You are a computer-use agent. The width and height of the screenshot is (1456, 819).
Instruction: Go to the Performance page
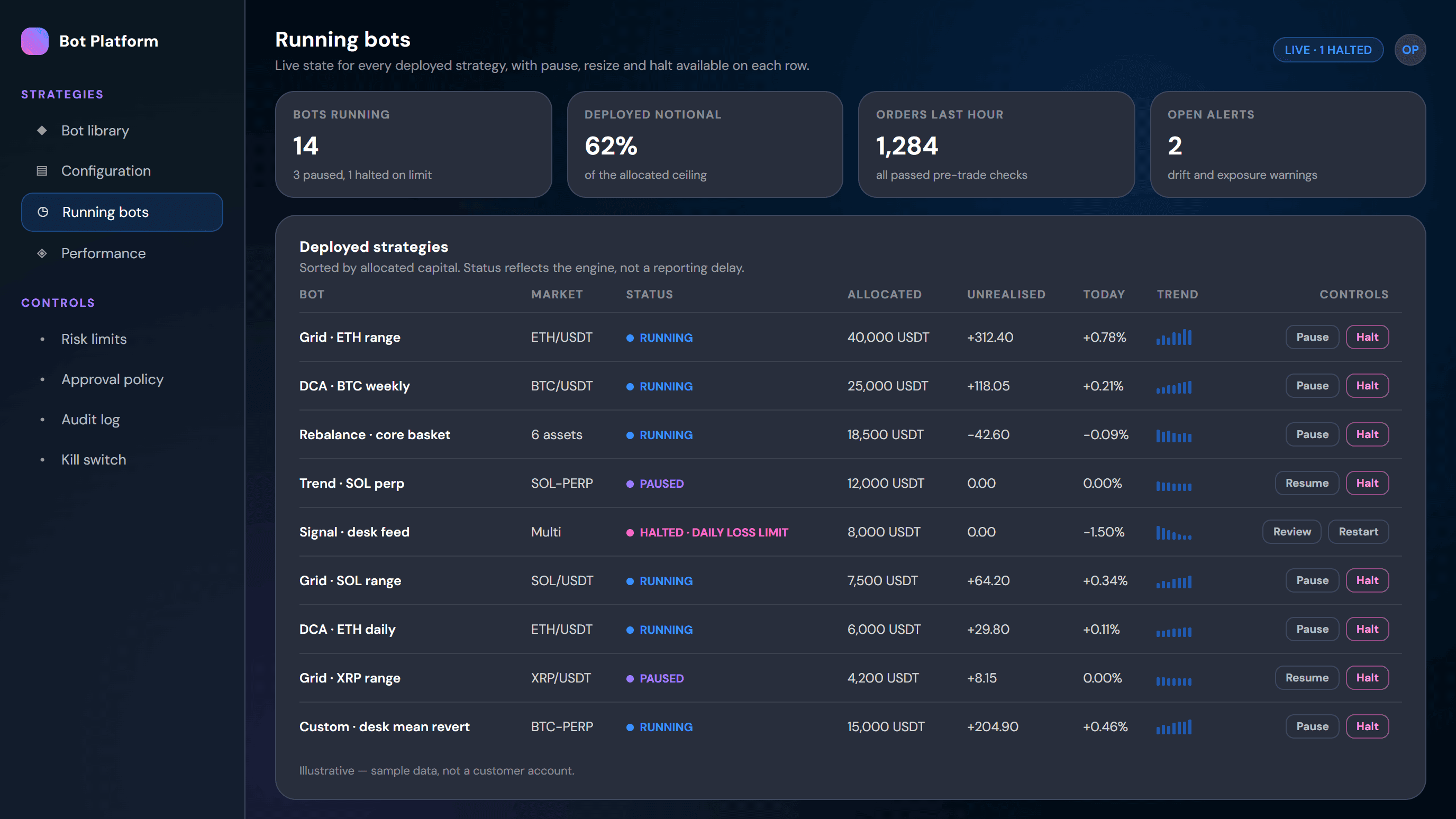(x=122, y=253)
